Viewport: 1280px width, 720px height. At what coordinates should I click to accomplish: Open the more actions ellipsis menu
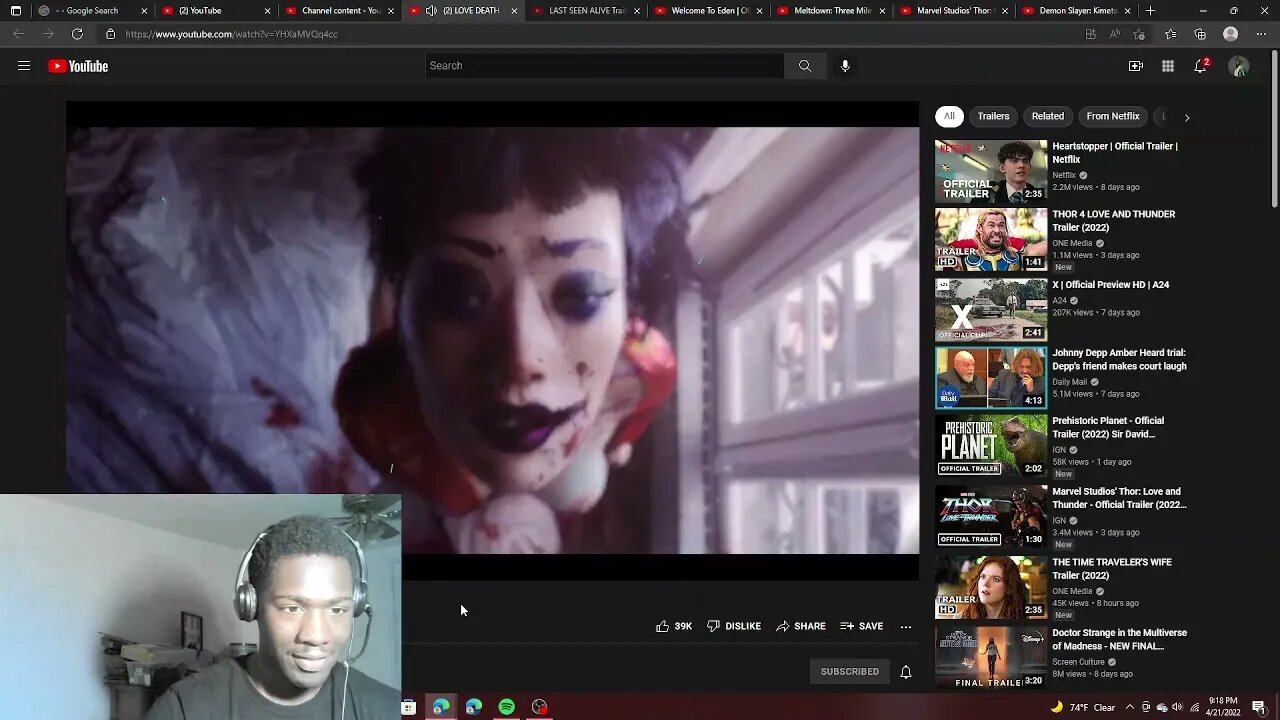(x=906, y=626)
